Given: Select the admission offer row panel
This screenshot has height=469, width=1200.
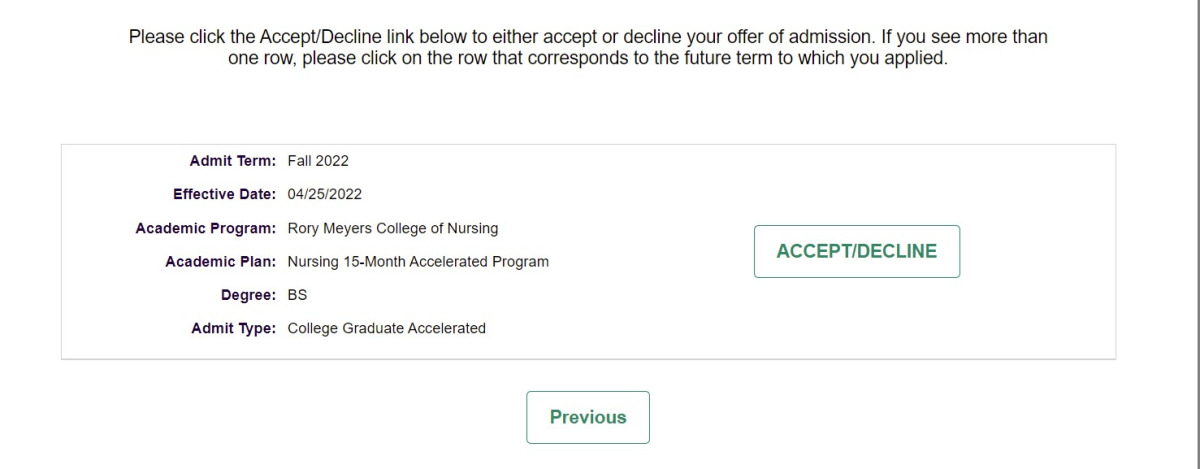Looking at the screenshot, I should (x=588, y=251).
